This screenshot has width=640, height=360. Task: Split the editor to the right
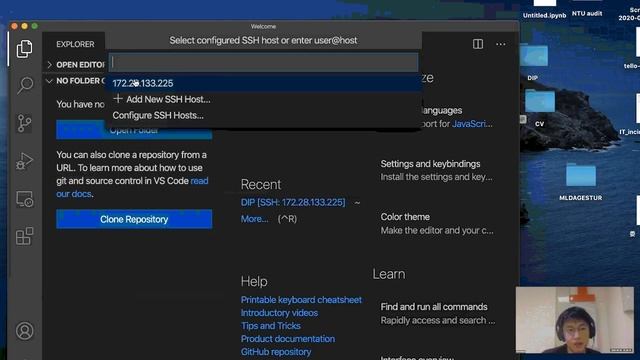(478, 44)
